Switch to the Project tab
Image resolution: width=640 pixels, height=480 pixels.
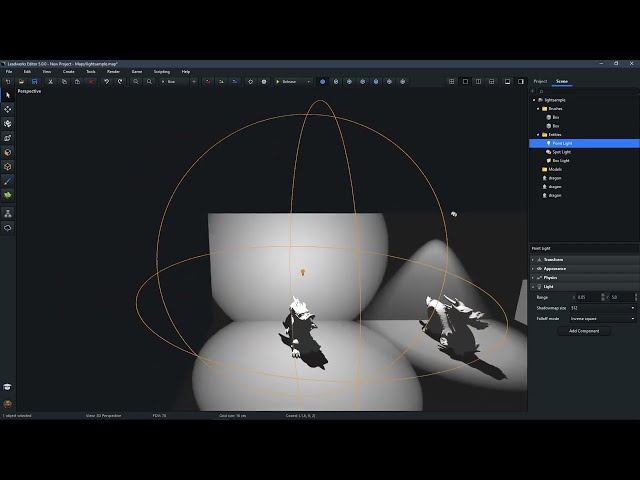pyautogui.click(x=540, y=81)
